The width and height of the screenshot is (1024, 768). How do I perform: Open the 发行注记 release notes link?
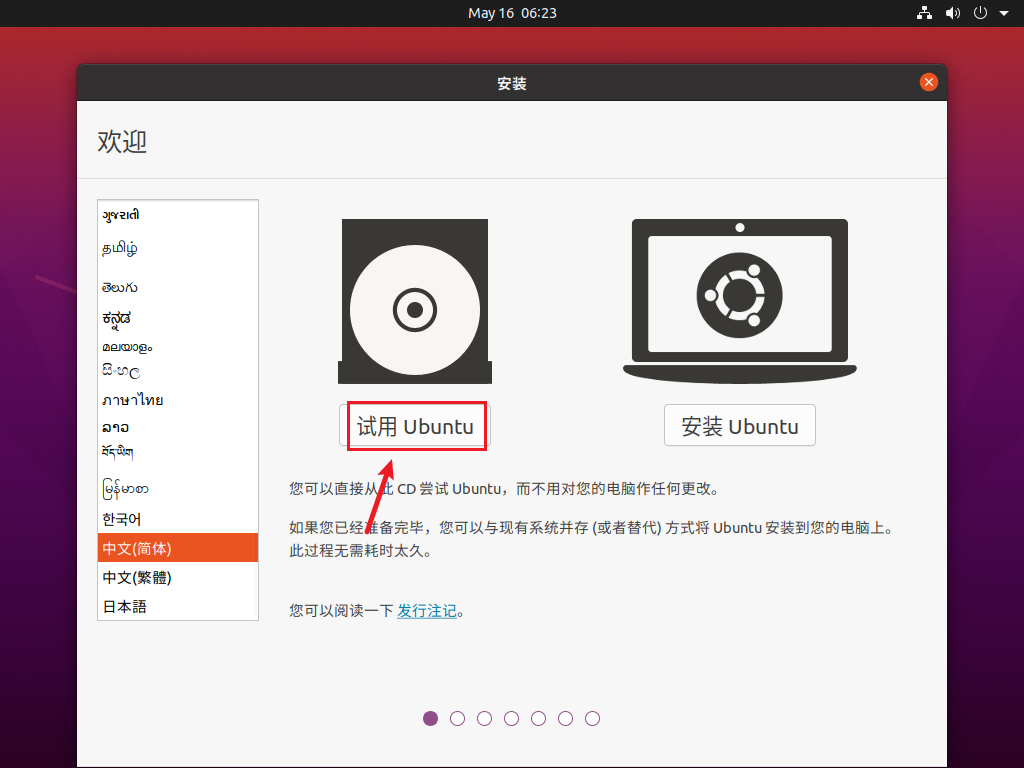[x=427, y=611]
